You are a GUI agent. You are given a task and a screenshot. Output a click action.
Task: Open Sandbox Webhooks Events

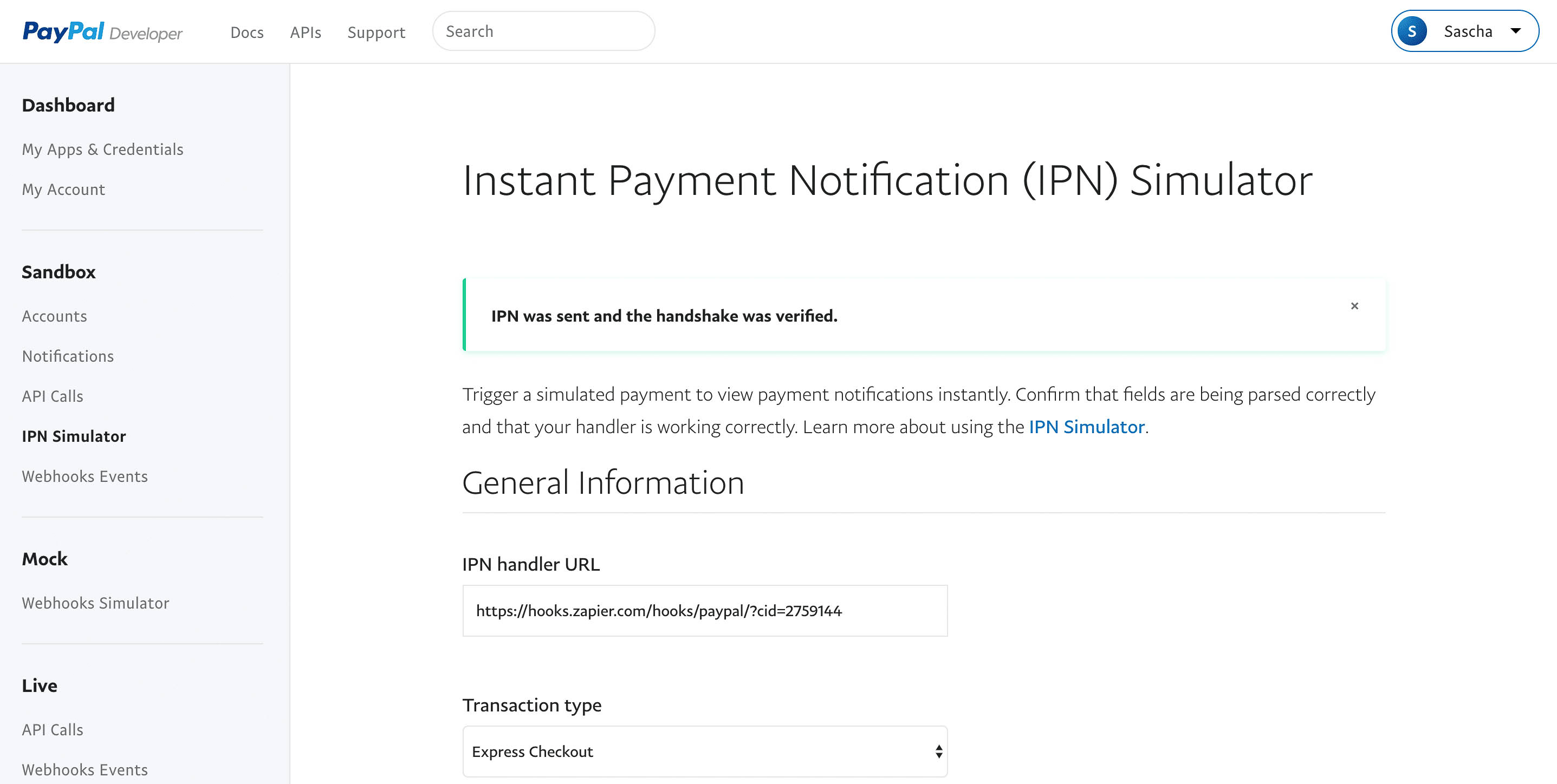click(85, 476)
